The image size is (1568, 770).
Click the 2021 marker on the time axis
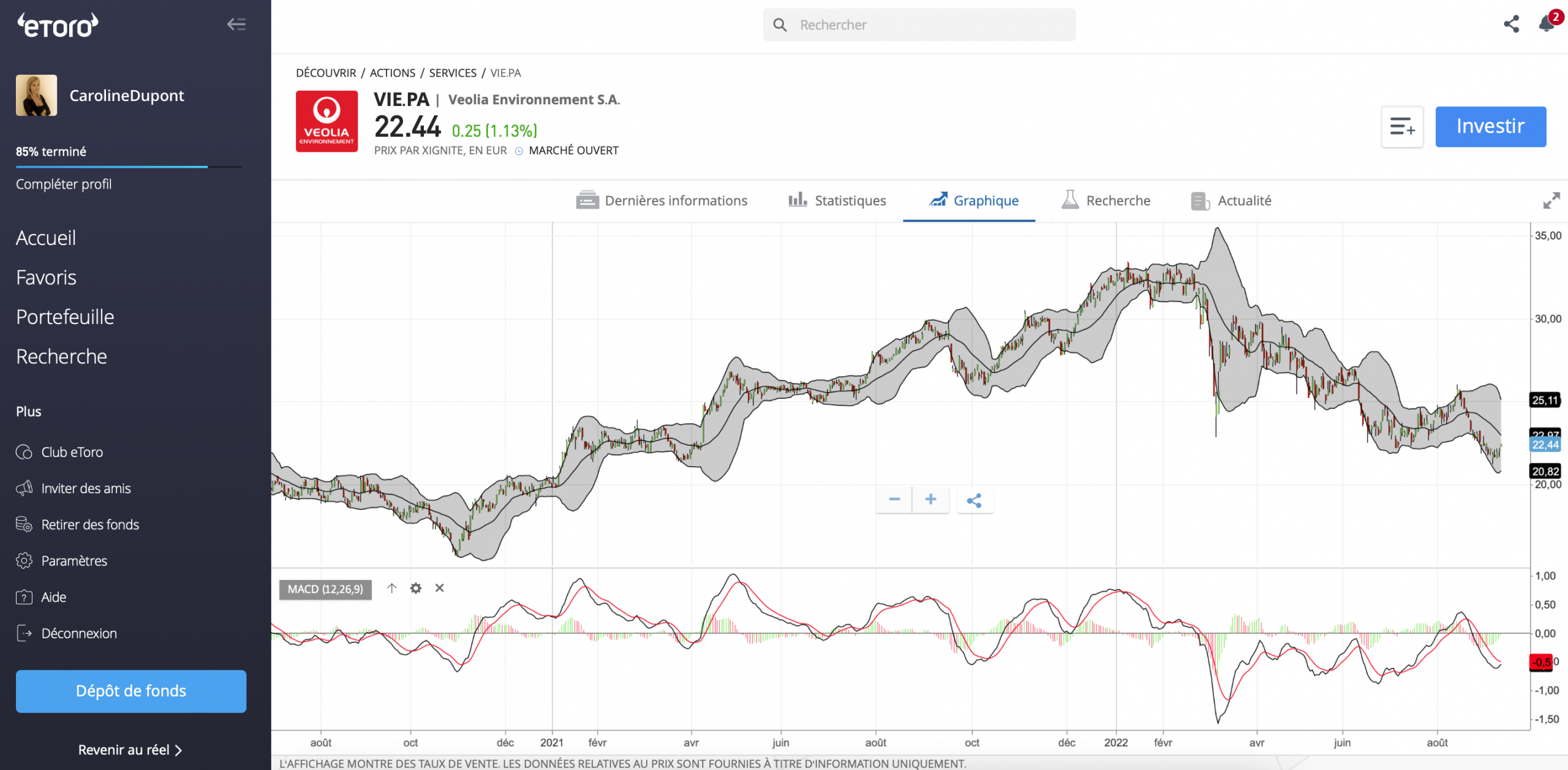click(551, 742)
